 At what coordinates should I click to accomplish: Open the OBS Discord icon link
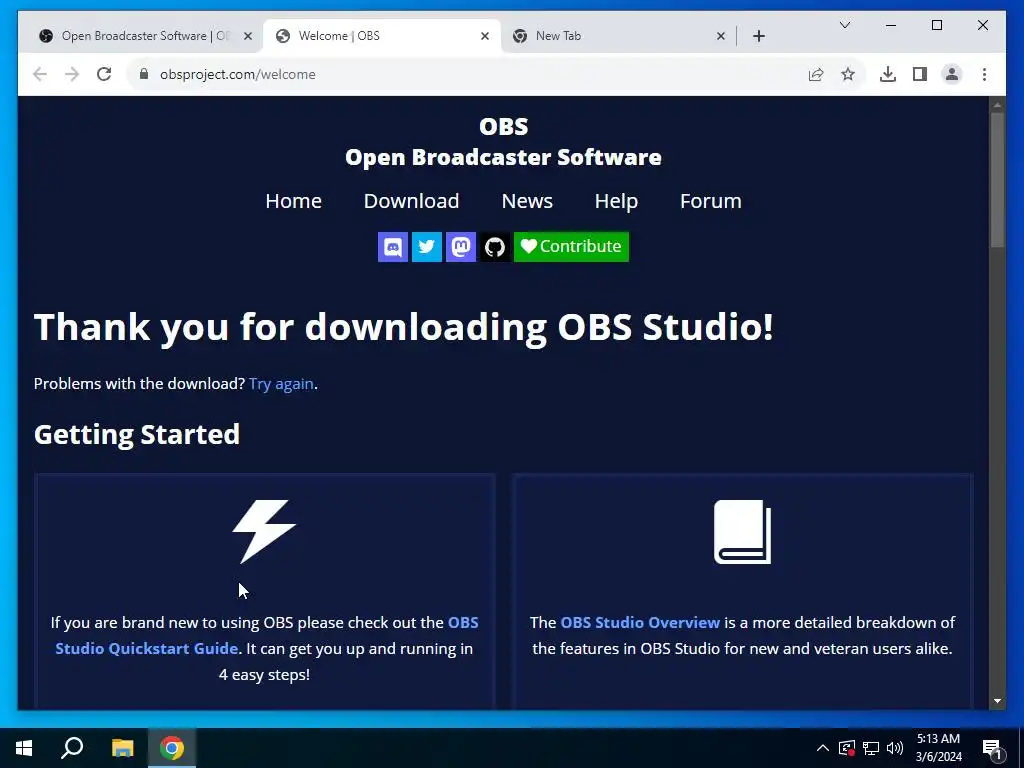392,247
